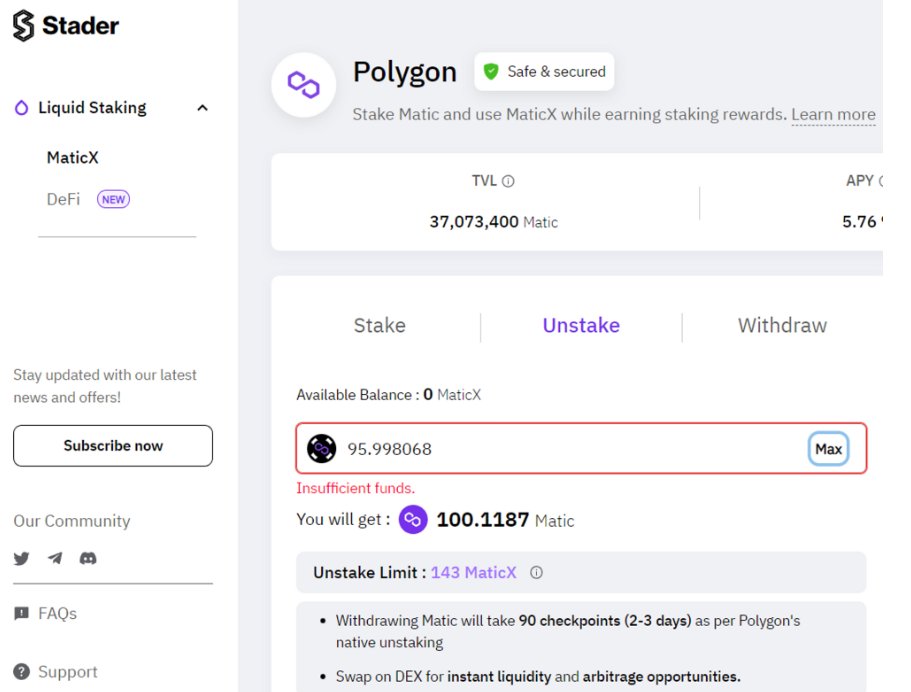
Task: Open Discord community icon
Action: (x=88, y=559)
